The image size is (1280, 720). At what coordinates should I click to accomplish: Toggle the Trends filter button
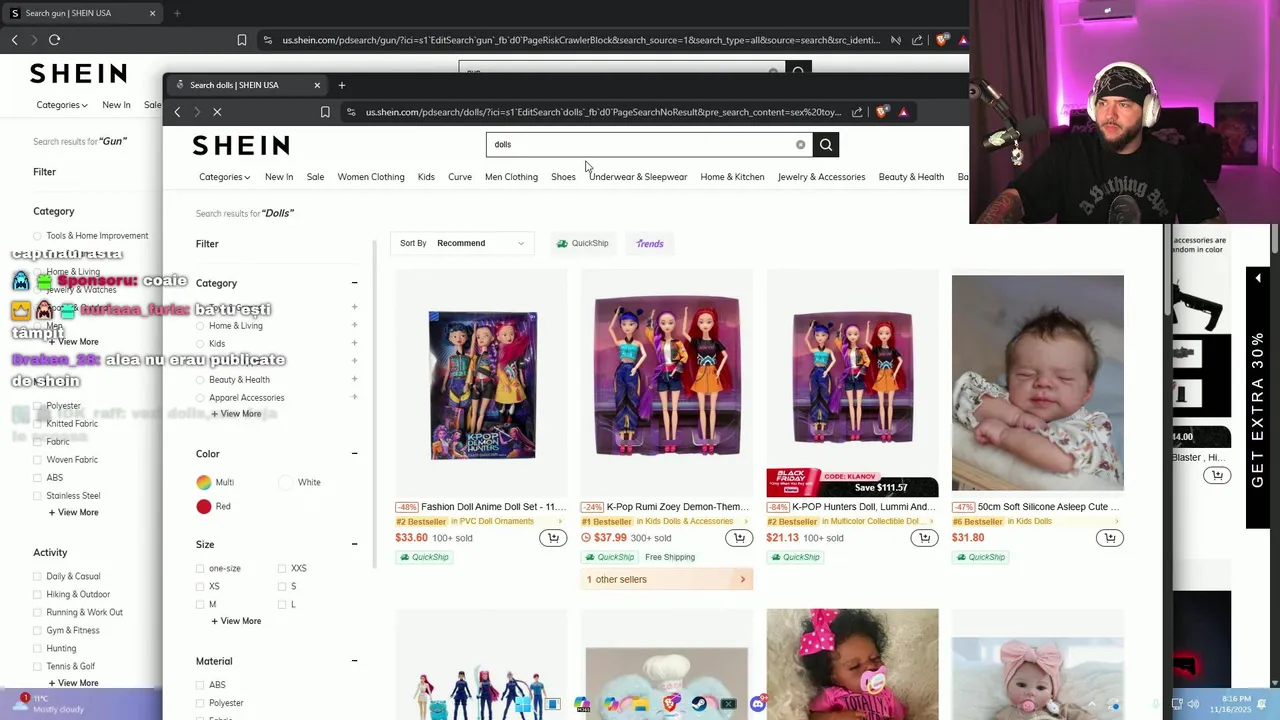point(650,243)
